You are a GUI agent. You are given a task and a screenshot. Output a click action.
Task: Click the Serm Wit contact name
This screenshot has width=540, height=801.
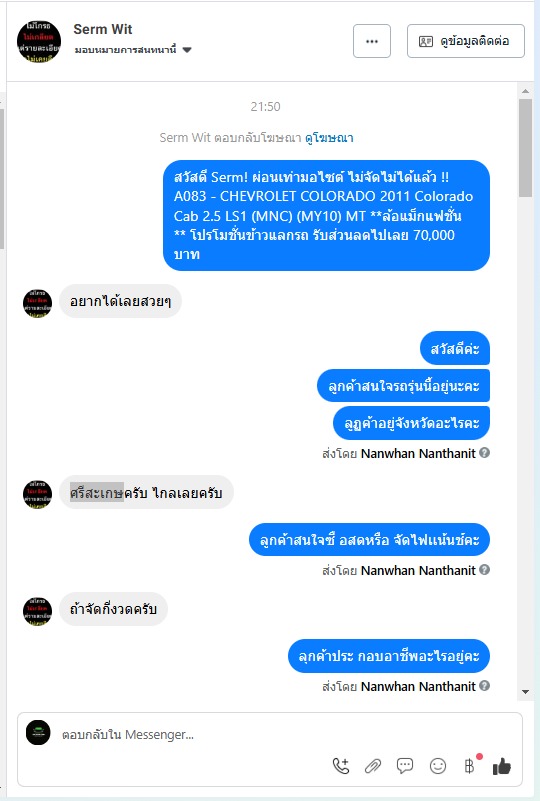[103, 29]
